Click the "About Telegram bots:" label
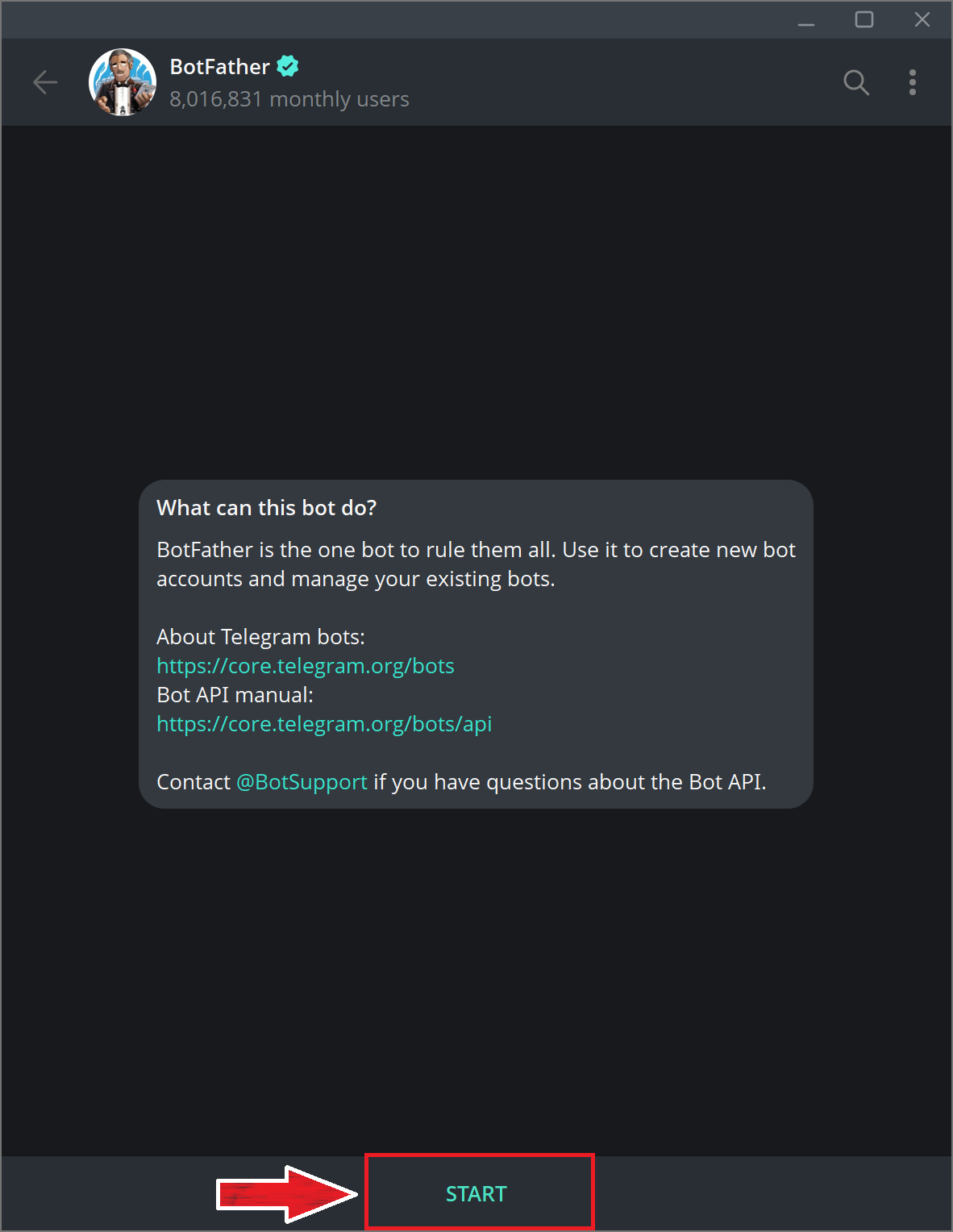Image resolution: width=953 pixels, height=1232 pixels. 260,637
